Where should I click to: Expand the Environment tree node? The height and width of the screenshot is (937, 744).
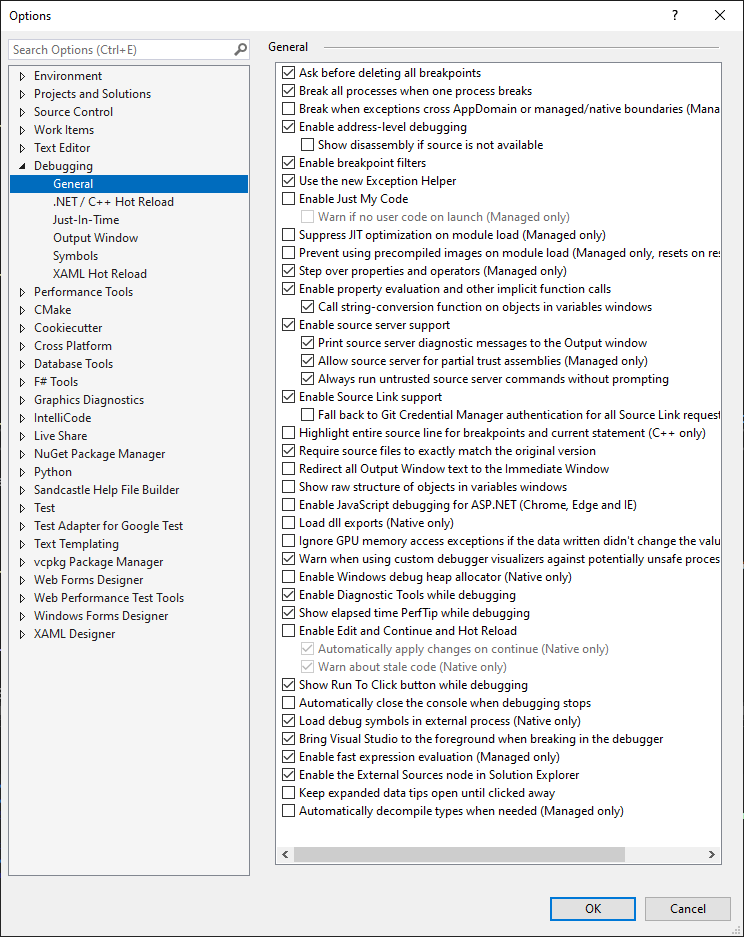pyautogui.click(x=22, y=76)
